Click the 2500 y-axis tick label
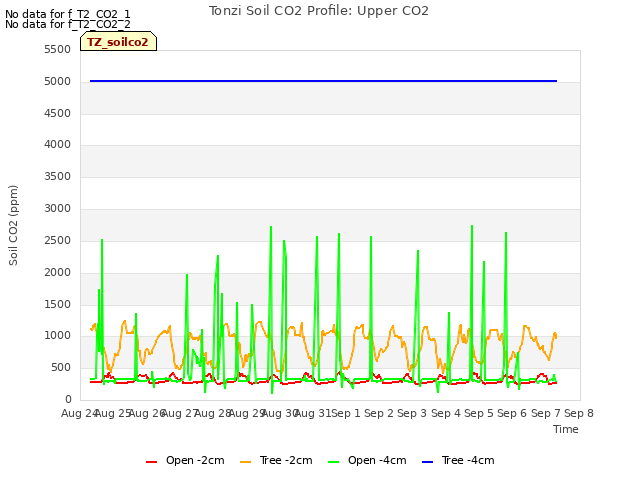The width and height of the screenshot is (640, 480). tap(58, 240)
